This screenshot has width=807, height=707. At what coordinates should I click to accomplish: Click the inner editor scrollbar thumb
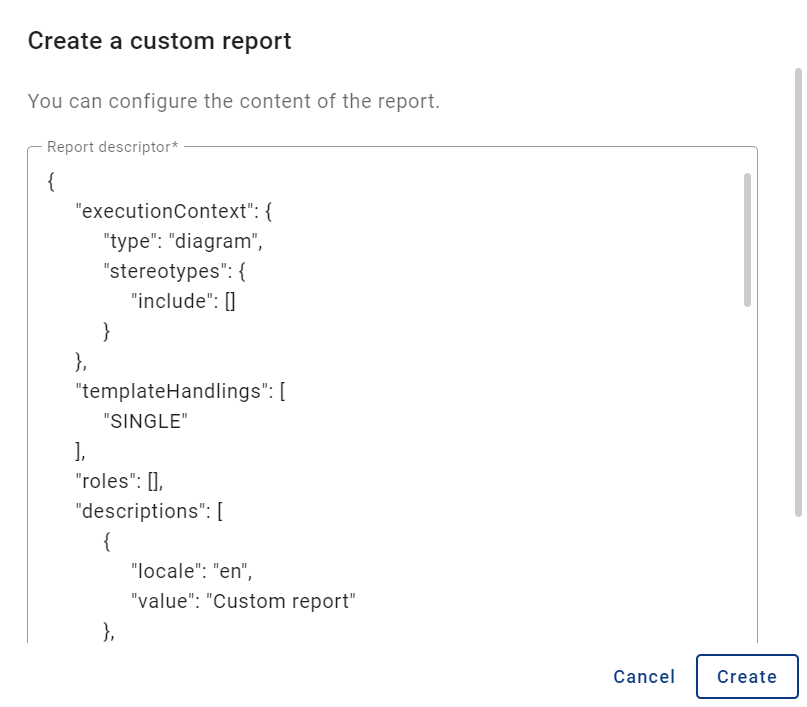tap(747, 235)
